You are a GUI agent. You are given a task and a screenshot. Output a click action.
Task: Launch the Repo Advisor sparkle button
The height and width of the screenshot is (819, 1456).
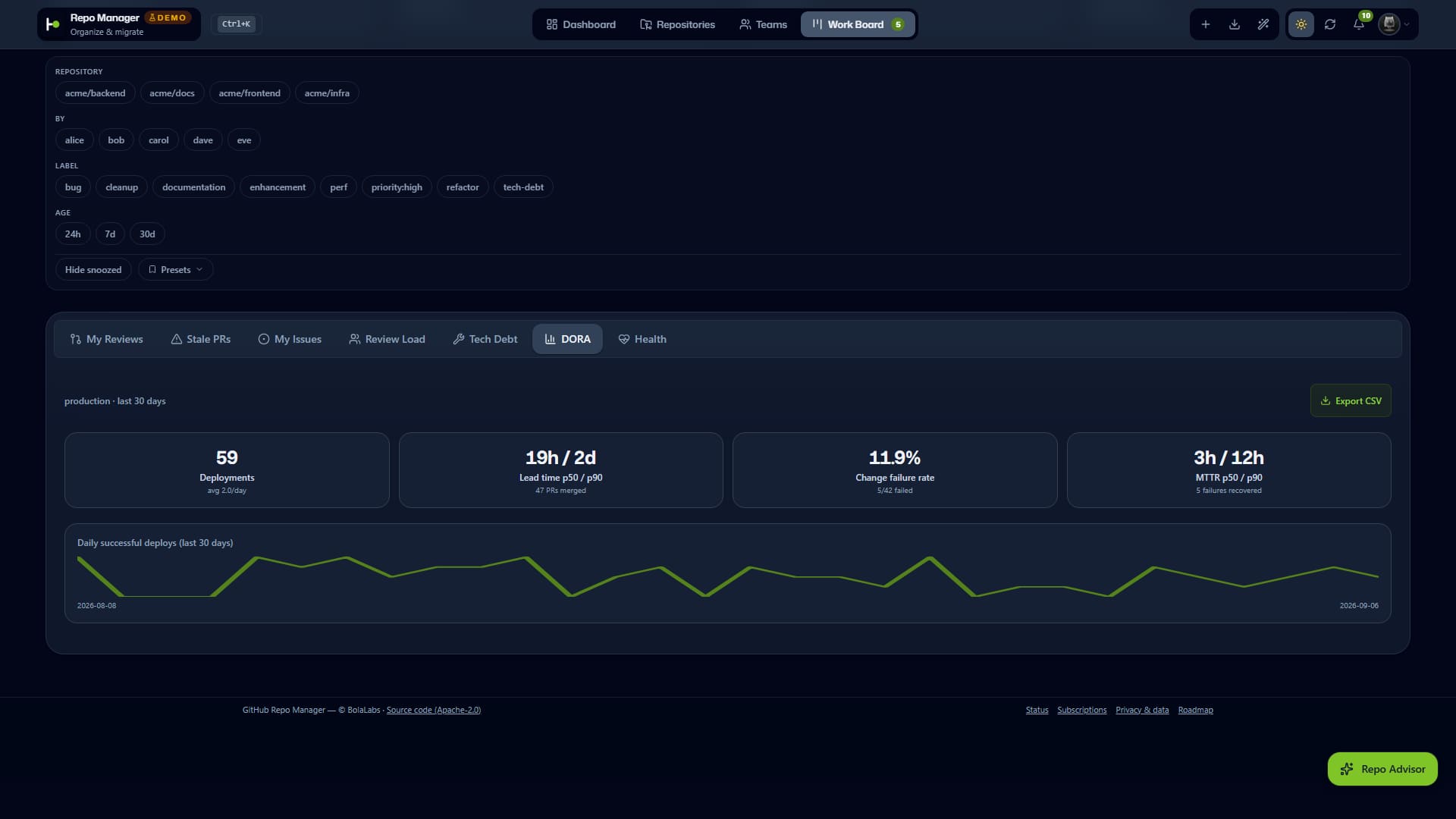pos(1382,769)
